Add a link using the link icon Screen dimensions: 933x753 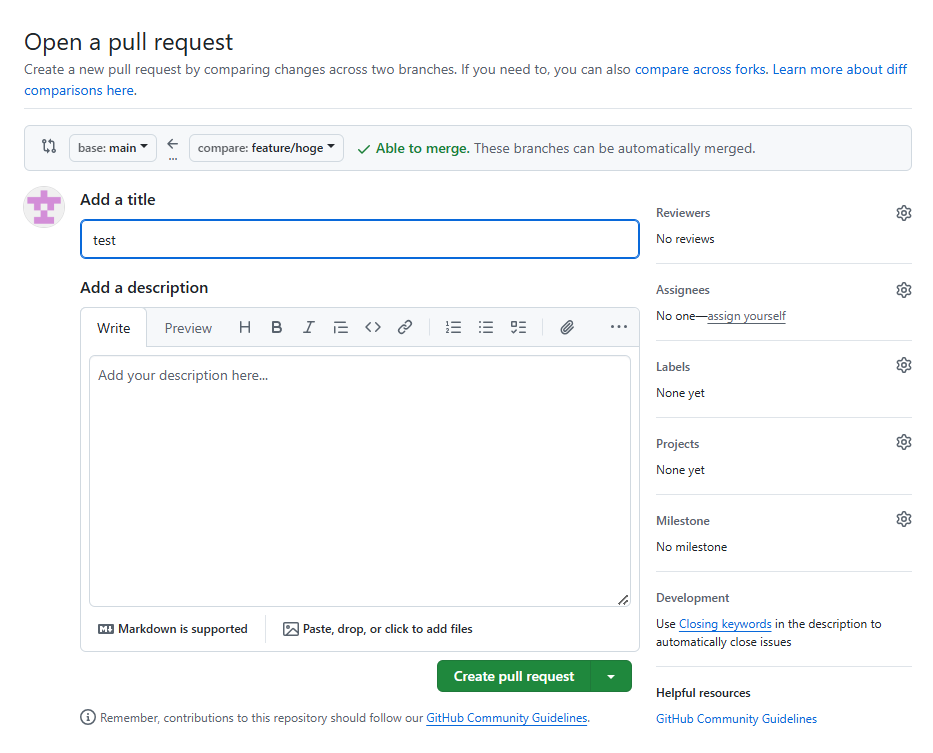point(405,327)
